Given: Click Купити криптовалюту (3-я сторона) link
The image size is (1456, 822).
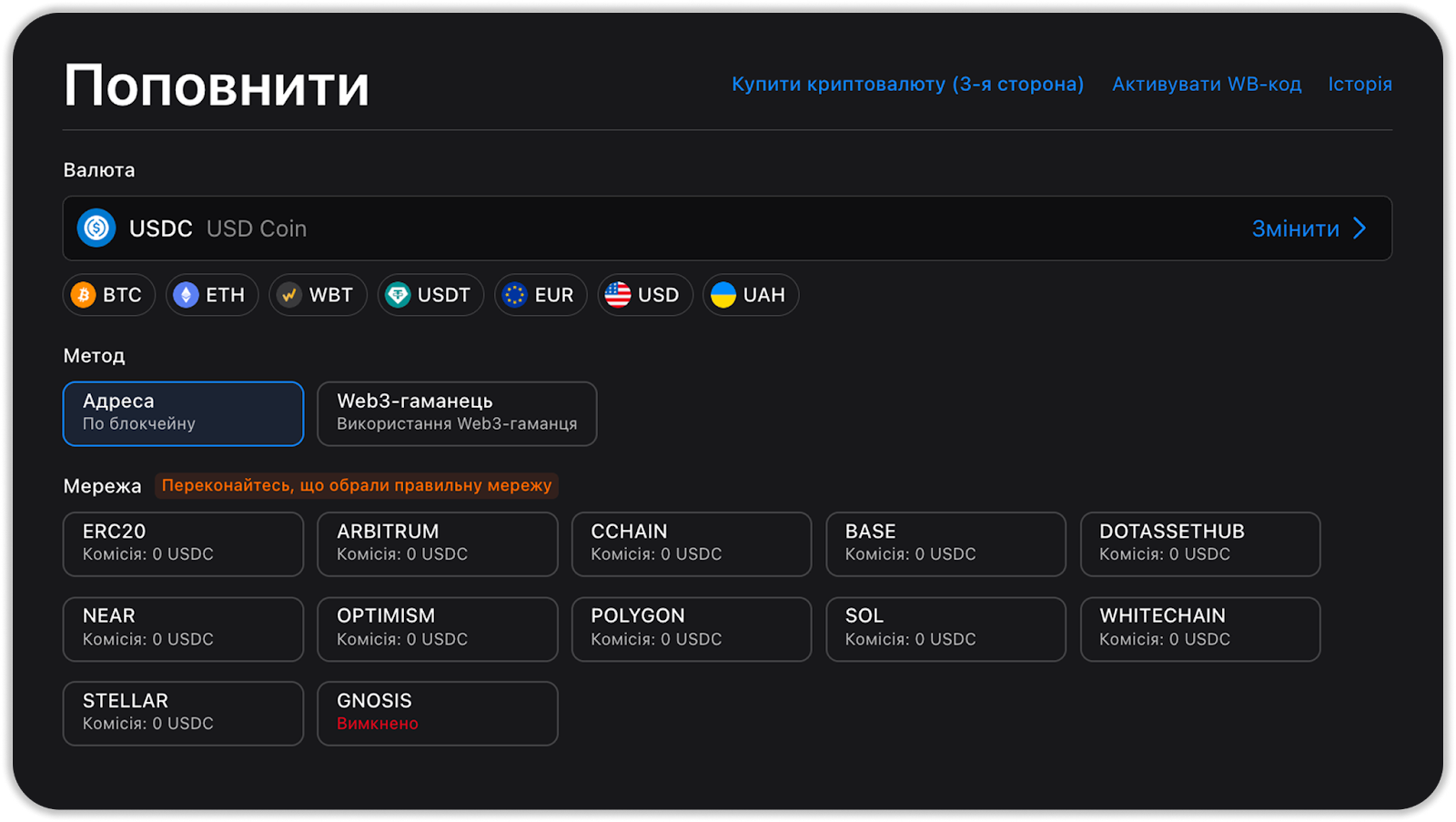Looking at the screenshot, I should click(x=907, y=84).
